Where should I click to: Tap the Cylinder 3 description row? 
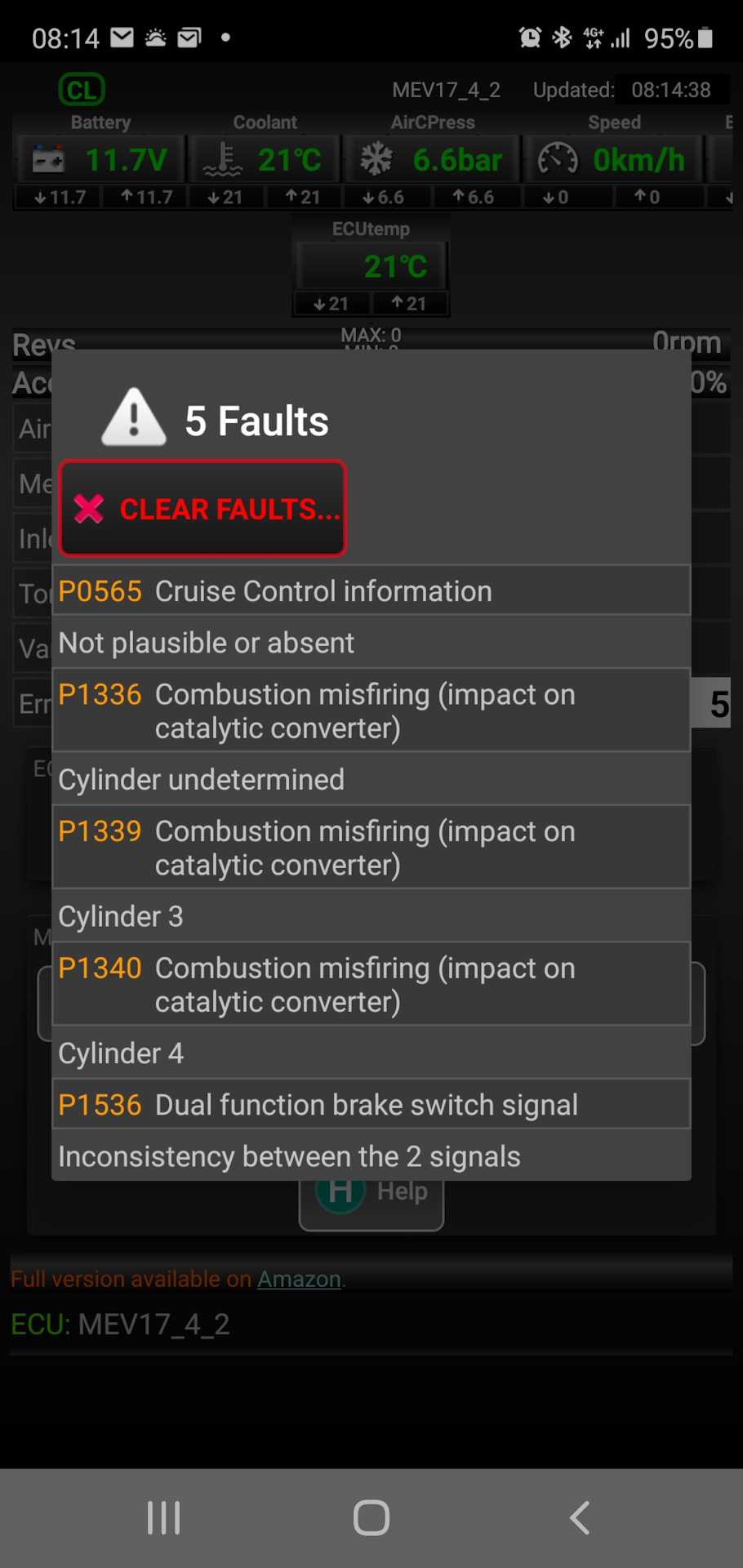click(x=371, y=916)
